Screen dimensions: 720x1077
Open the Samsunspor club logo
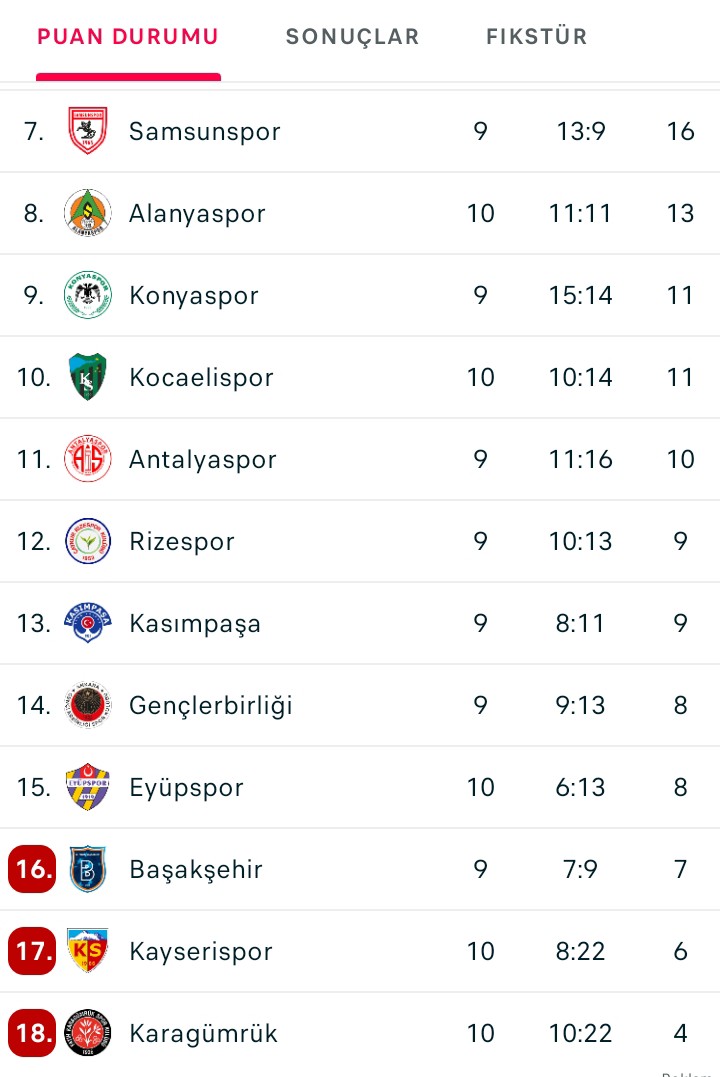tap(88, 131)
